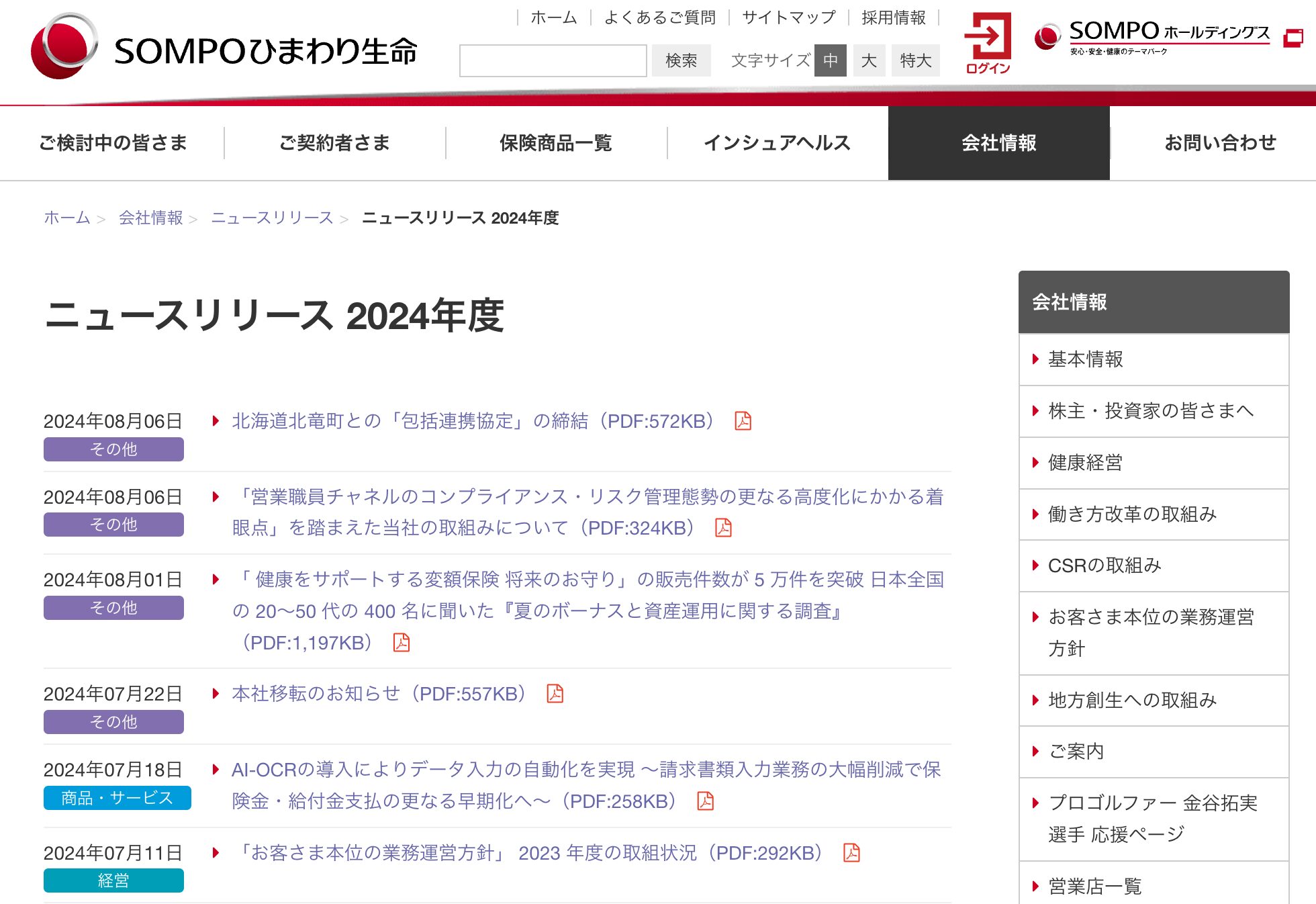The image size is (1316, 904).
Task: Switch text size to 特大
Action: click(x=915, y=60)
